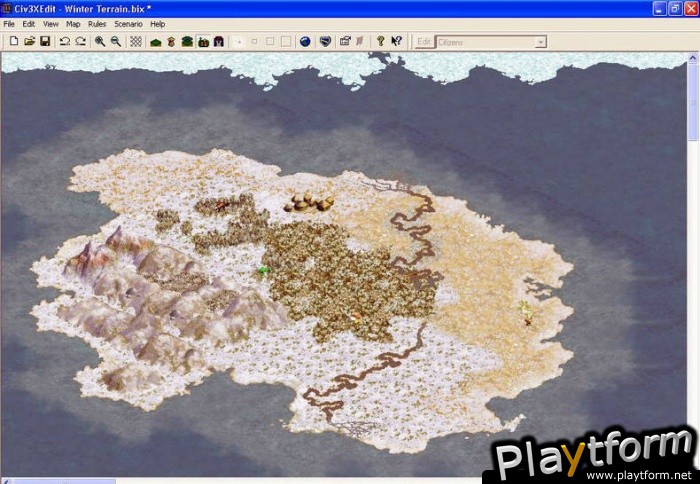Toggle the map grid display
The image size is (700, 484).
[136, 42]
